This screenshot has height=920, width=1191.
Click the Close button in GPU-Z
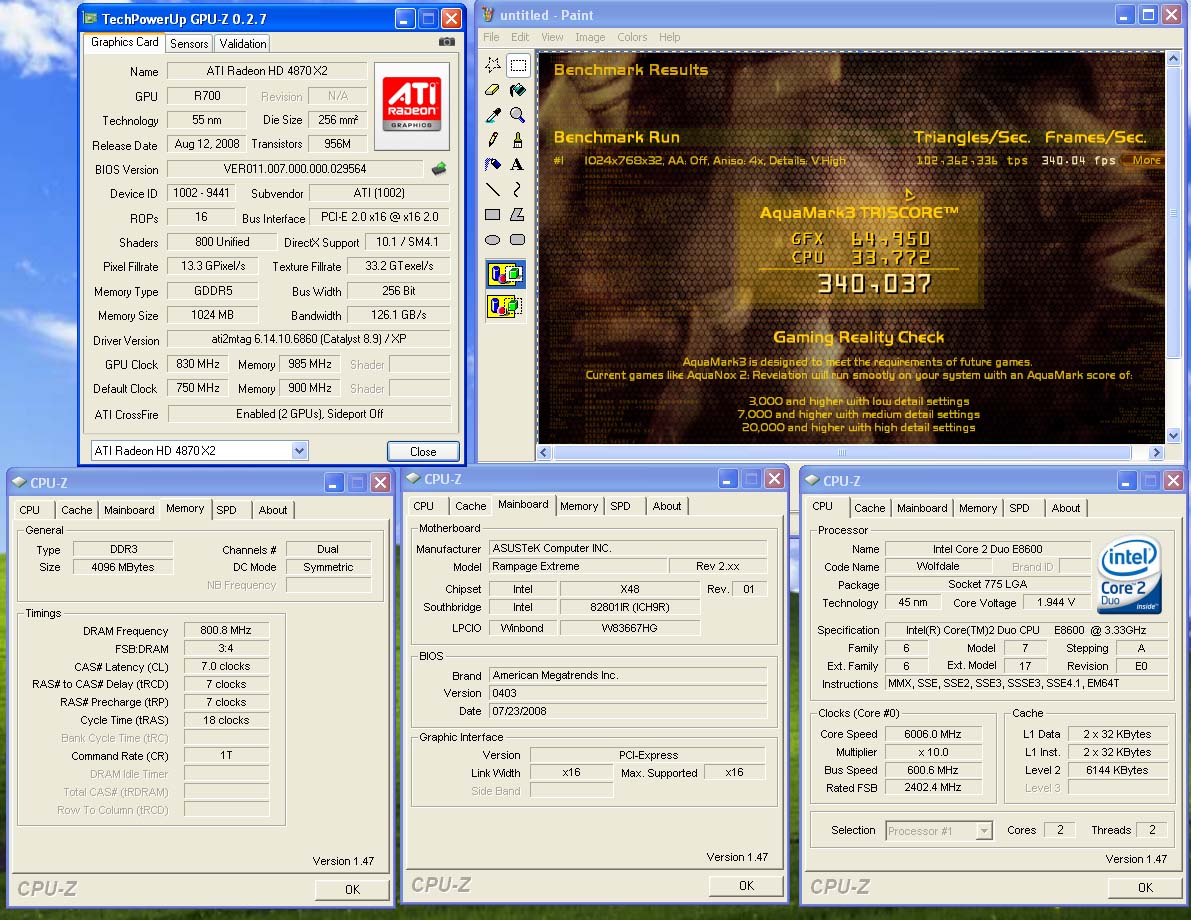tap(423, 451)
